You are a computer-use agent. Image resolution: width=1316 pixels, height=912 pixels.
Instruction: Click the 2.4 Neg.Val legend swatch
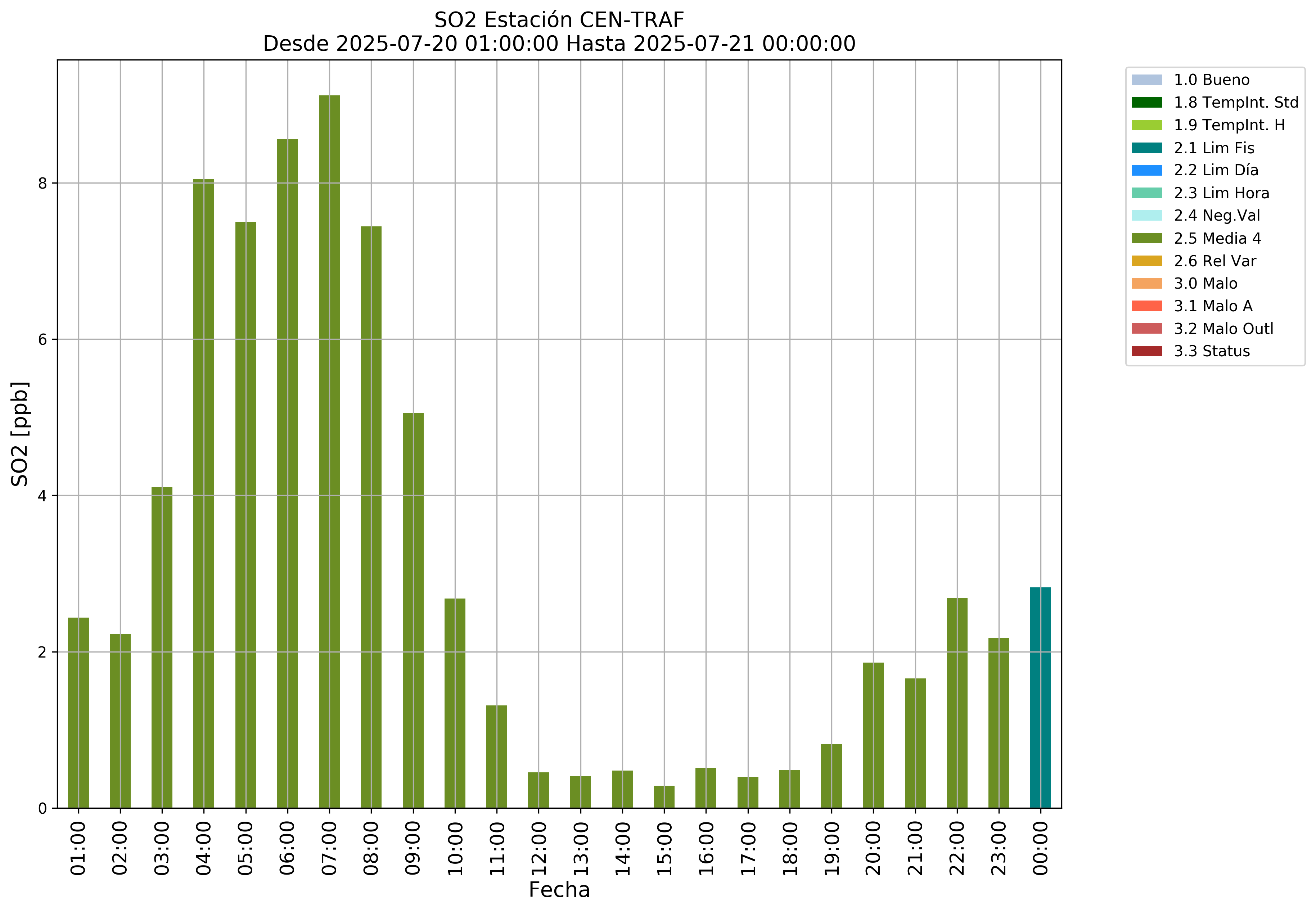tap(1146, 216)
